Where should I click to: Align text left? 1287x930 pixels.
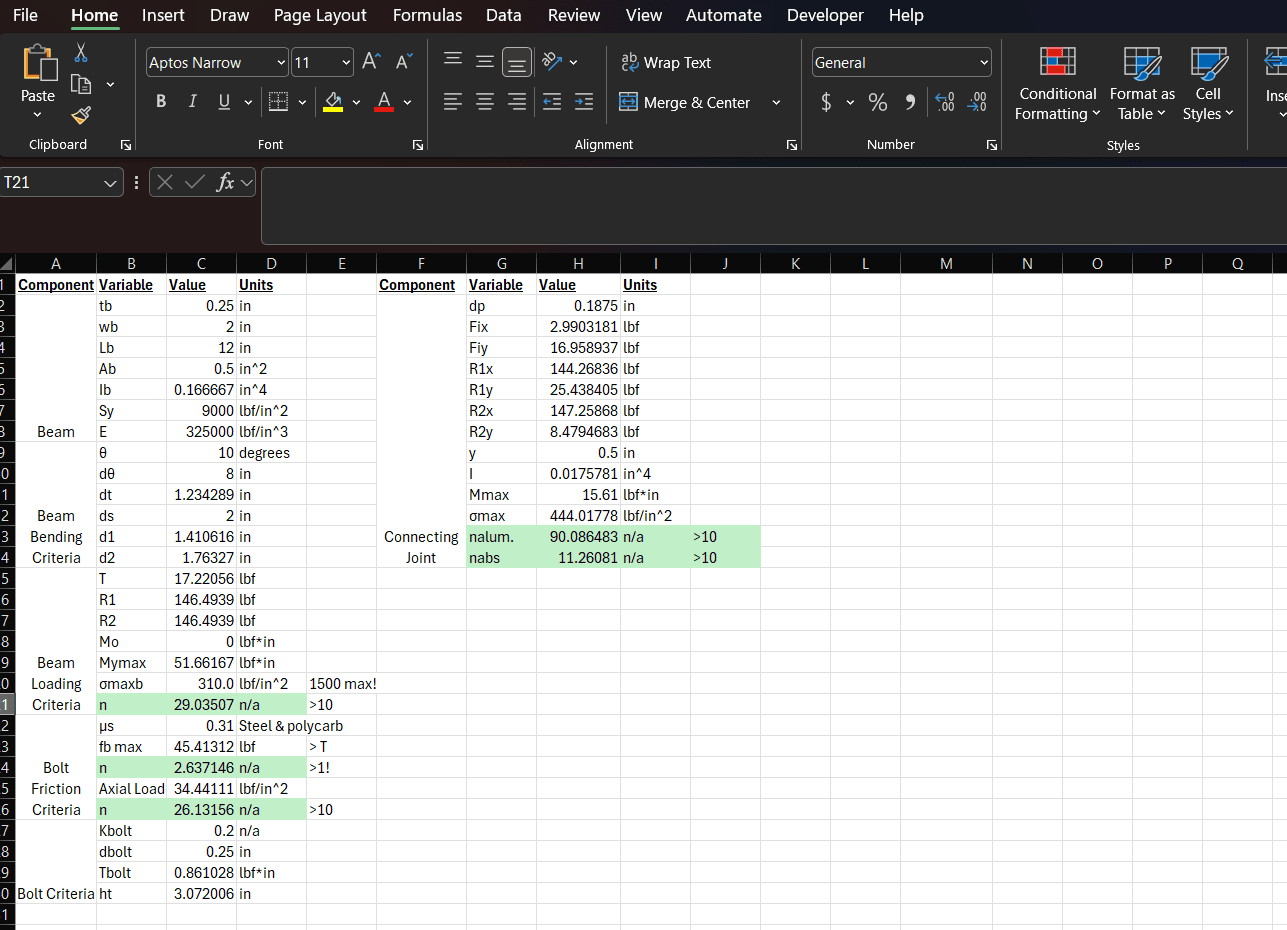[x=453, y=102]
